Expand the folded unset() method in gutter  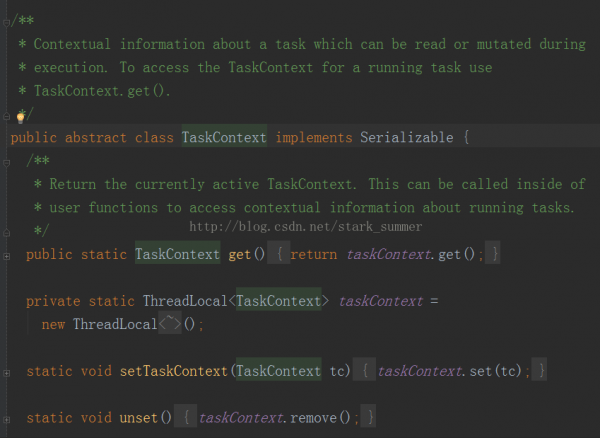point(7,420)
